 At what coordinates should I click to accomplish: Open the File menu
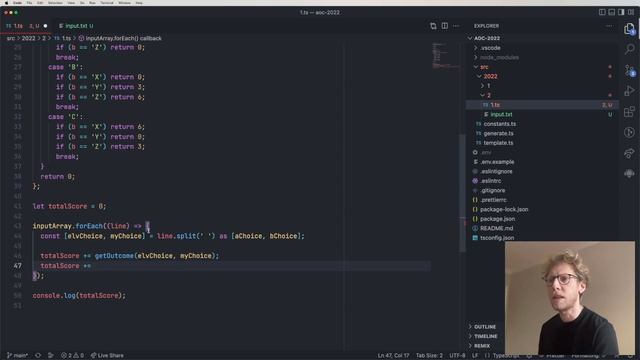(x=29, y=3)
